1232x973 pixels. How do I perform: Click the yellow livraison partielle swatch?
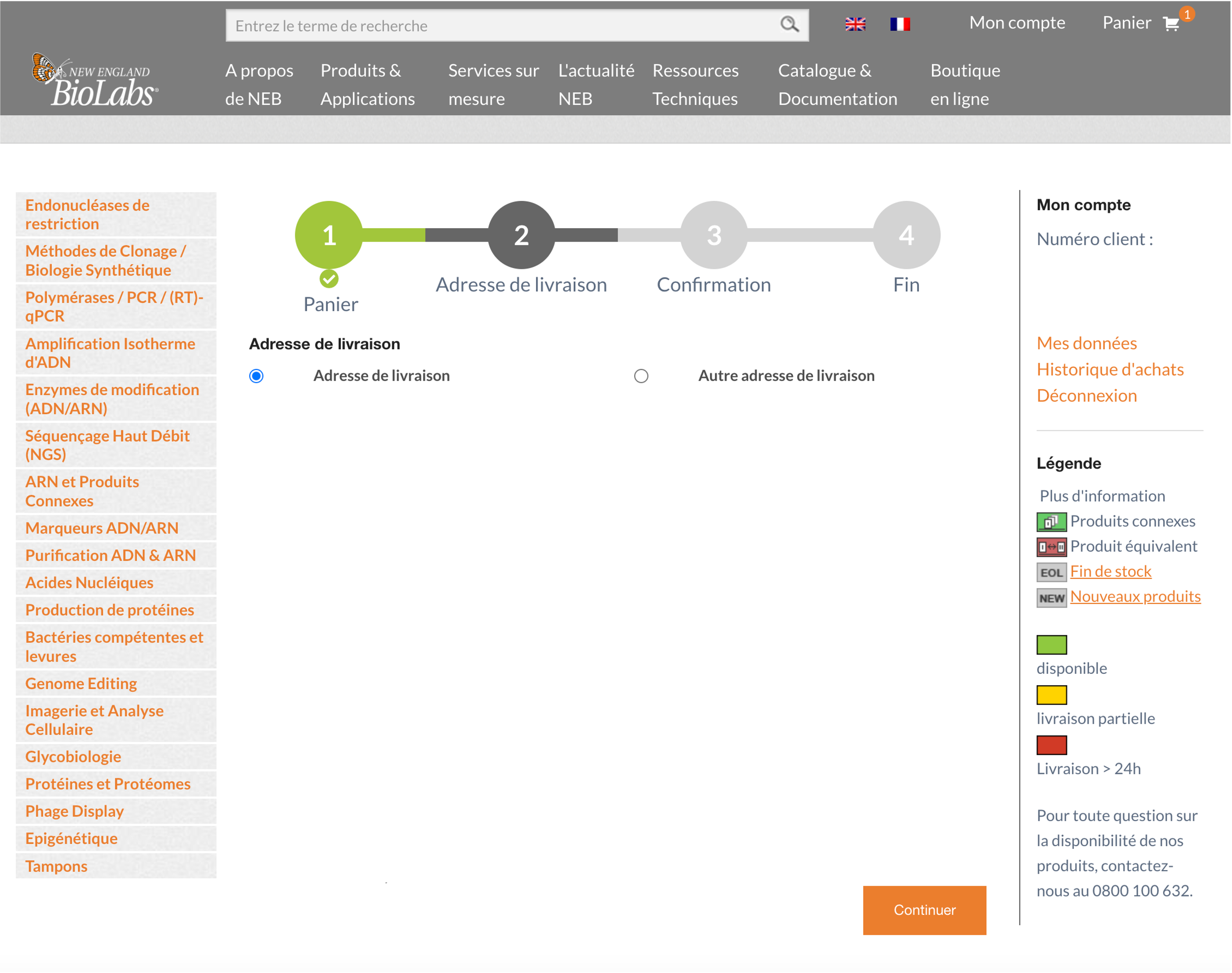pos(1051,695)
